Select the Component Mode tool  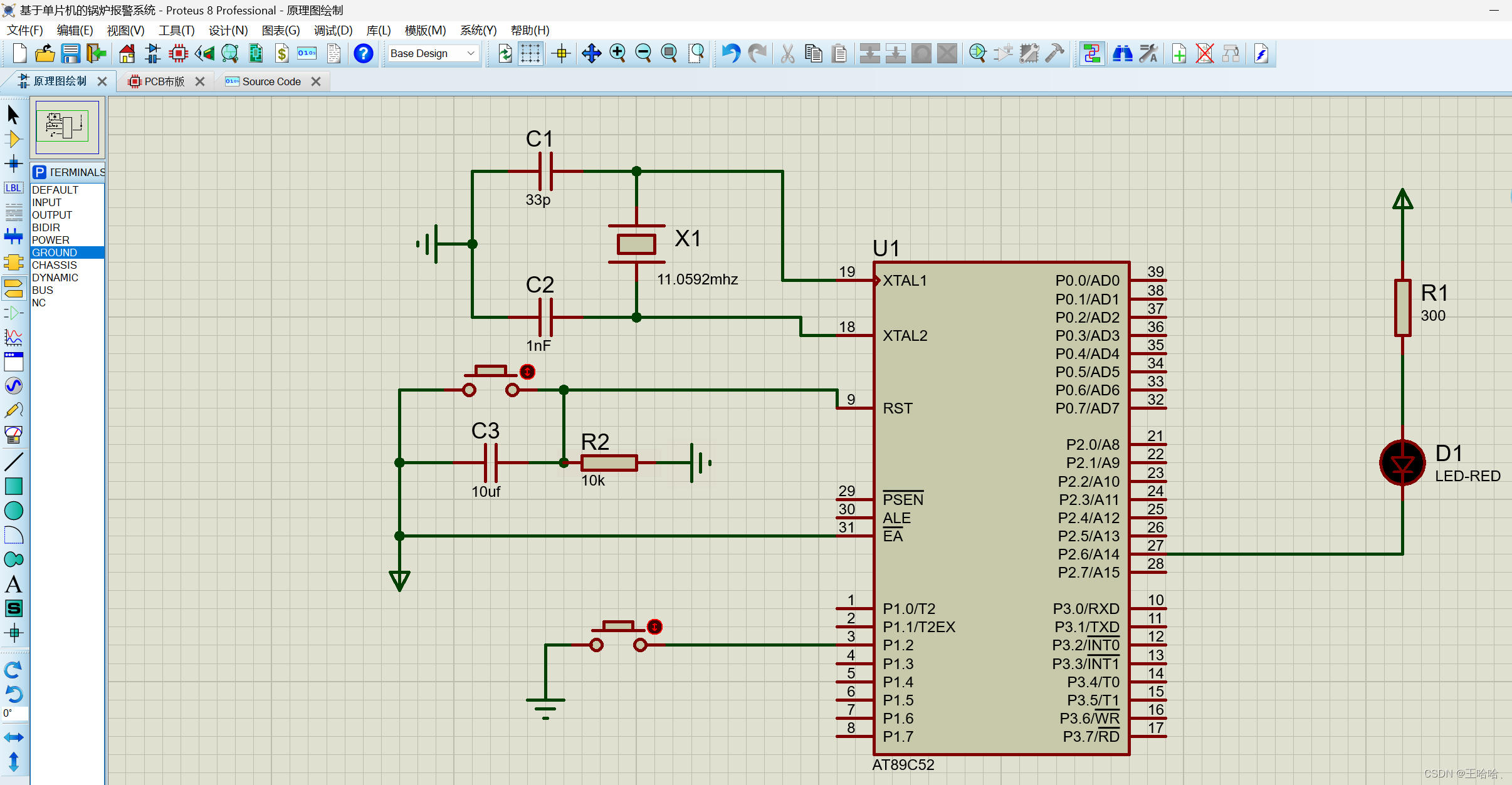click(x=13, y=139)
